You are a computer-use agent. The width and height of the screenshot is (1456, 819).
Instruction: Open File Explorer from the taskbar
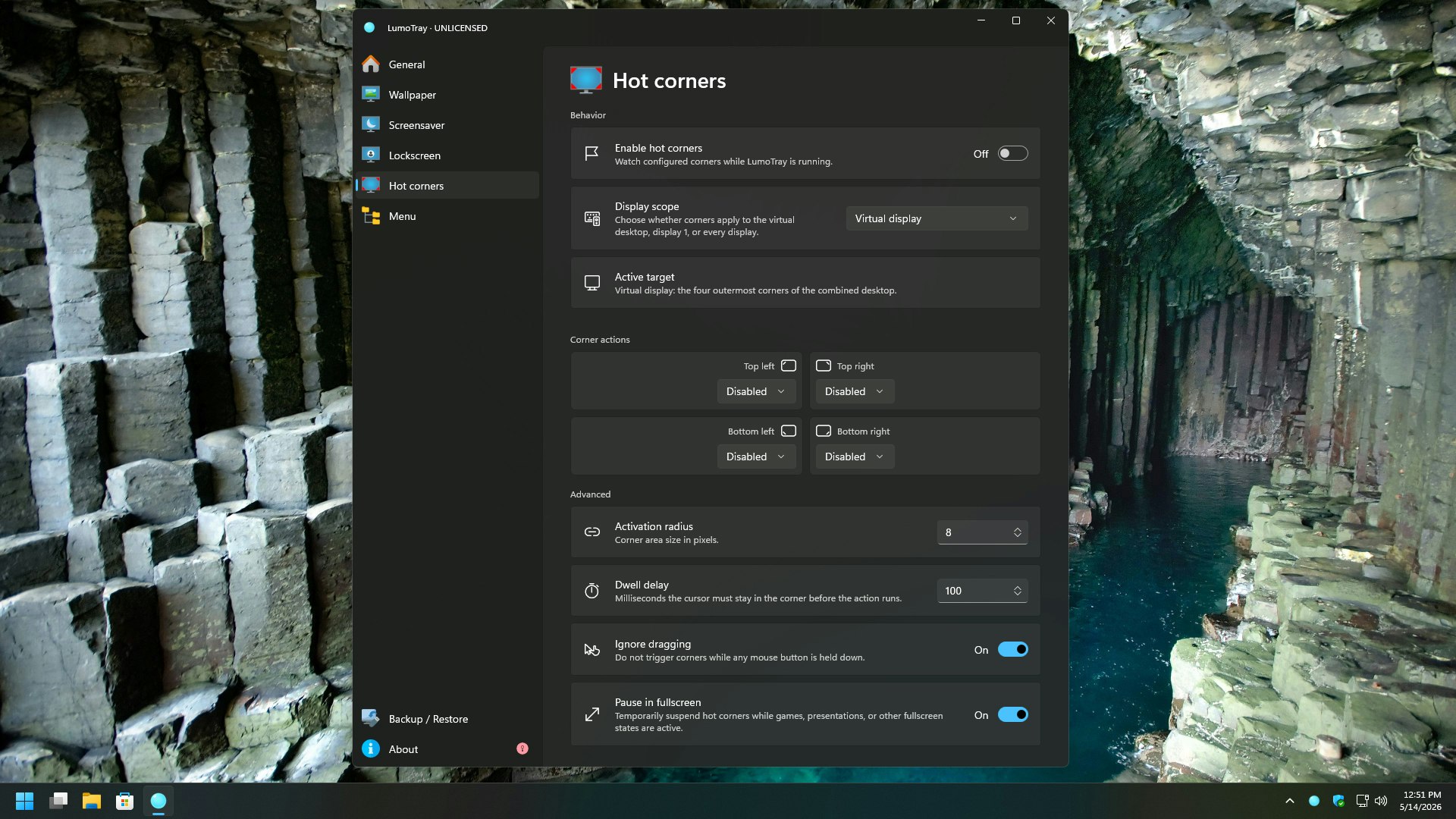tap(92, 801)
